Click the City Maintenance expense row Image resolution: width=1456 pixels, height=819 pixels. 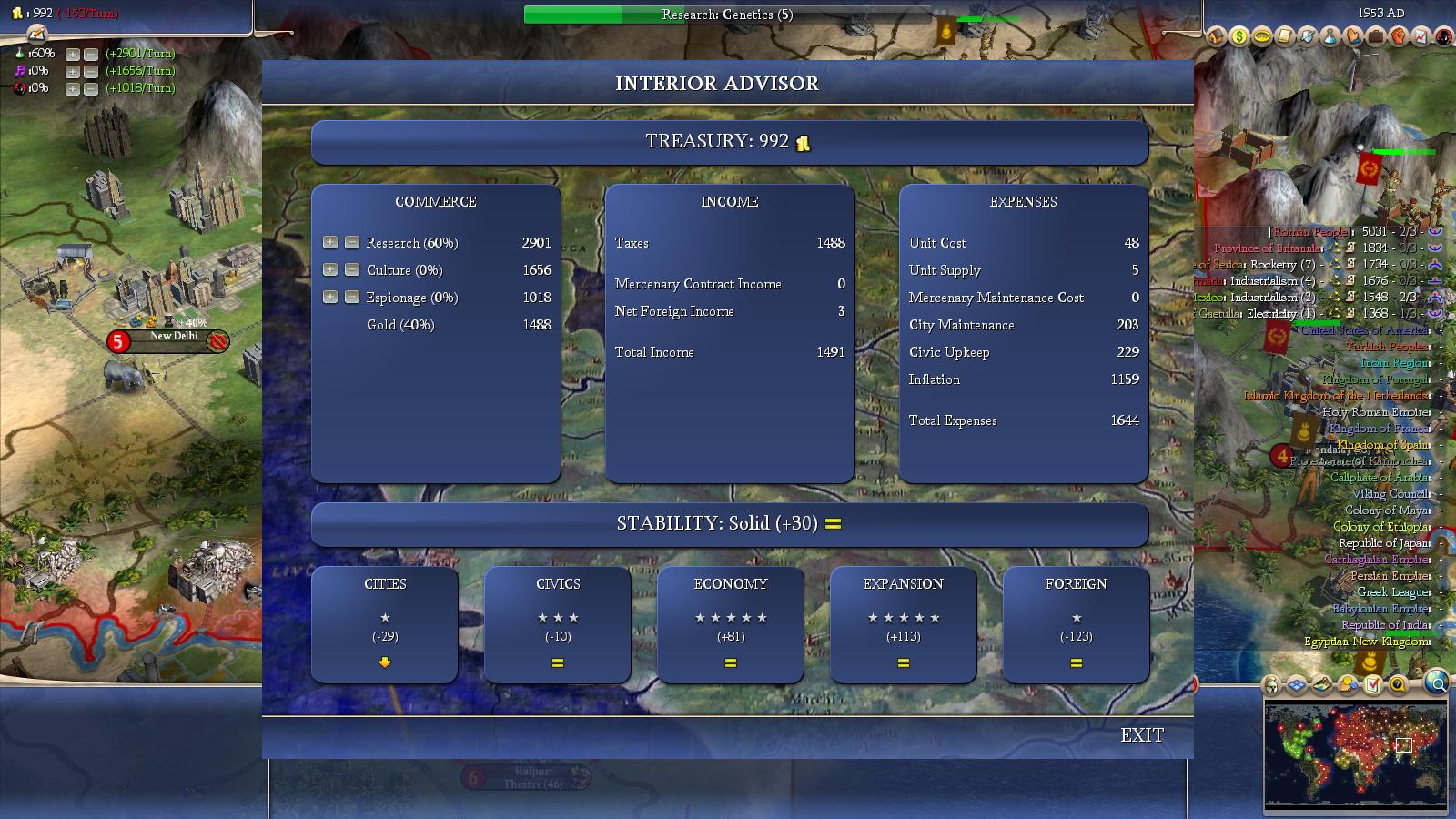coord(1024,325)
